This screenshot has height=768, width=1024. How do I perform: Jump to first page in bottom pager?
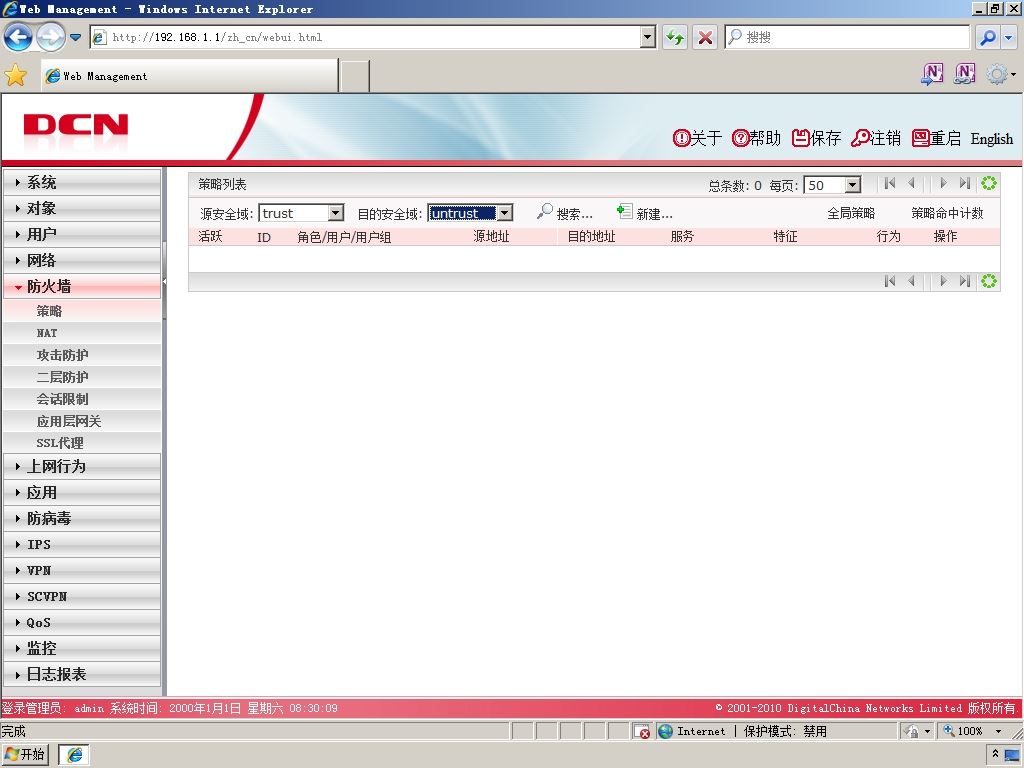pos(889,281)
